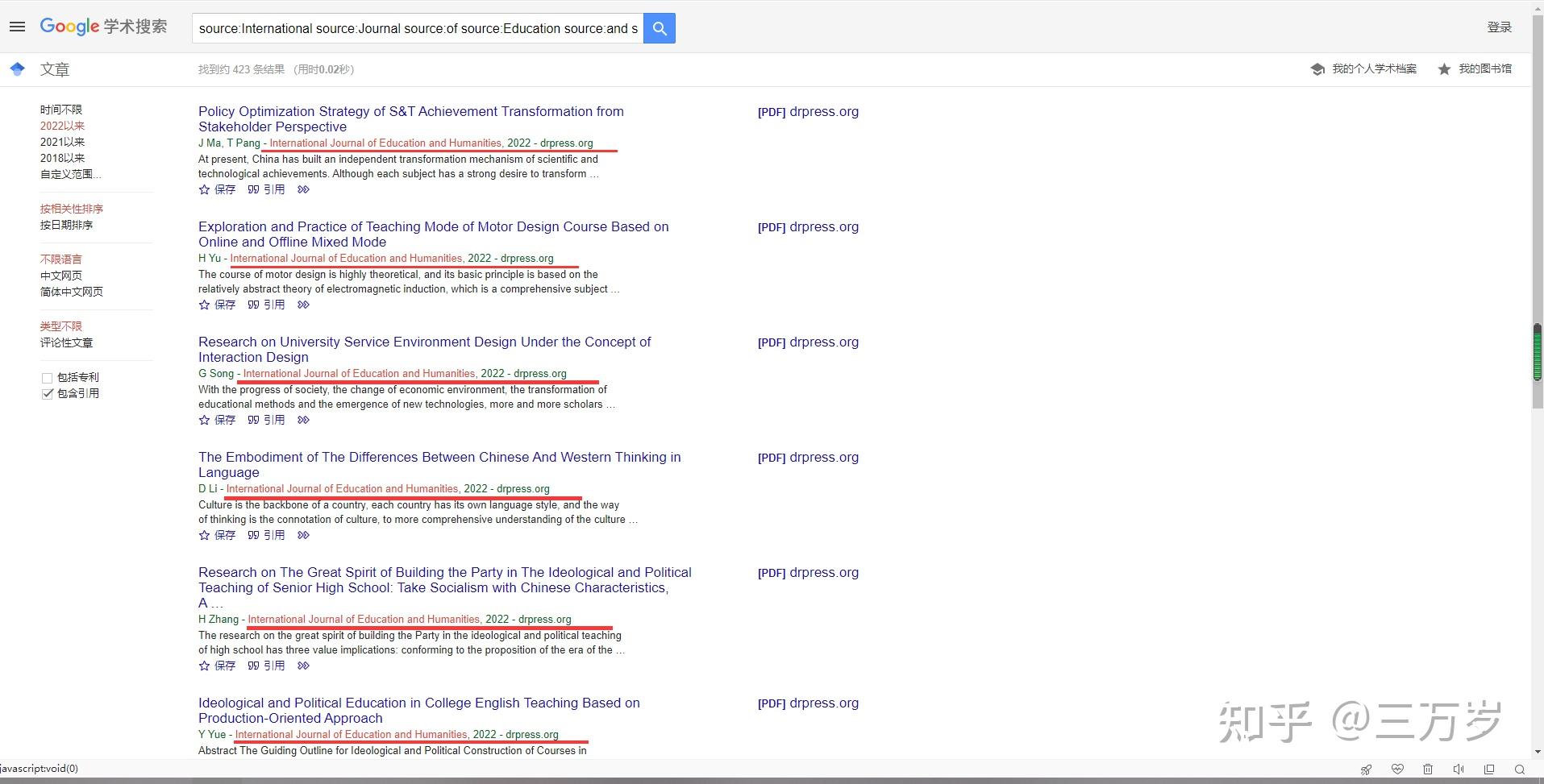Toggle the 包括专利 checkbox
This screenshot has width=1544, height=784.
[x=47, y=378]
